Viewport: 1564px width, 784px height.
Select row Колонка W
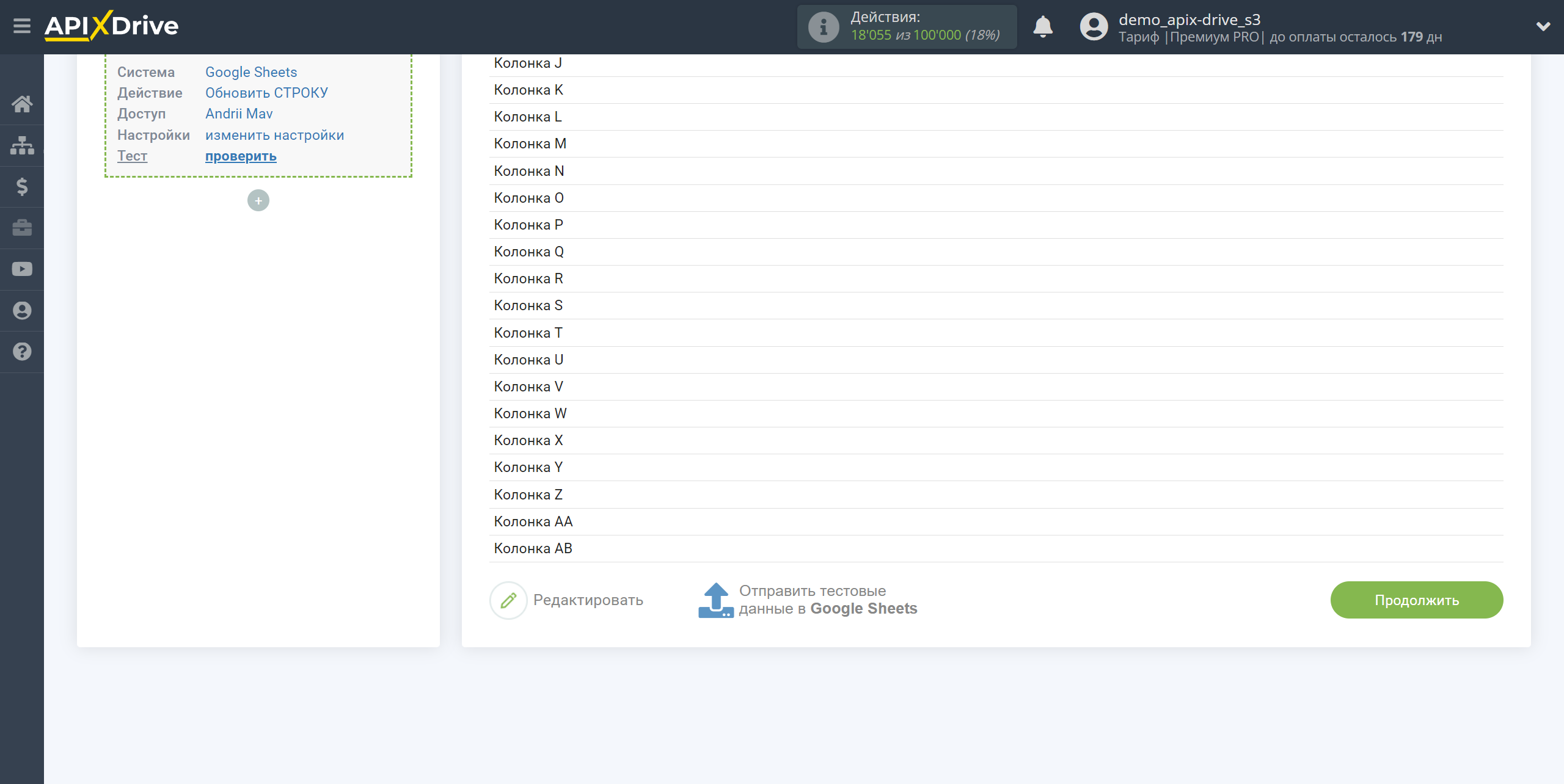coord(996,413)
